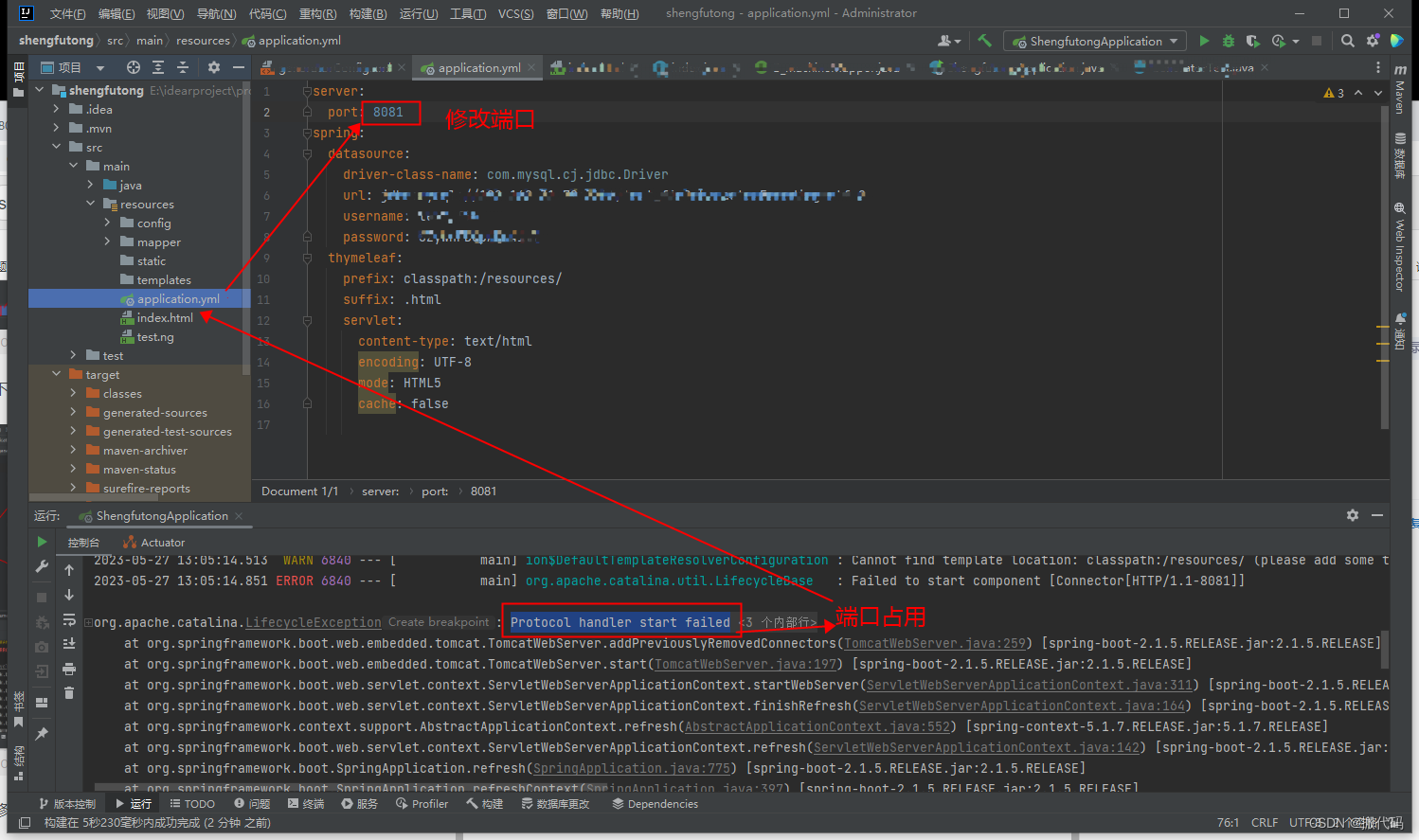Collapse the target folder

[57, 374]
